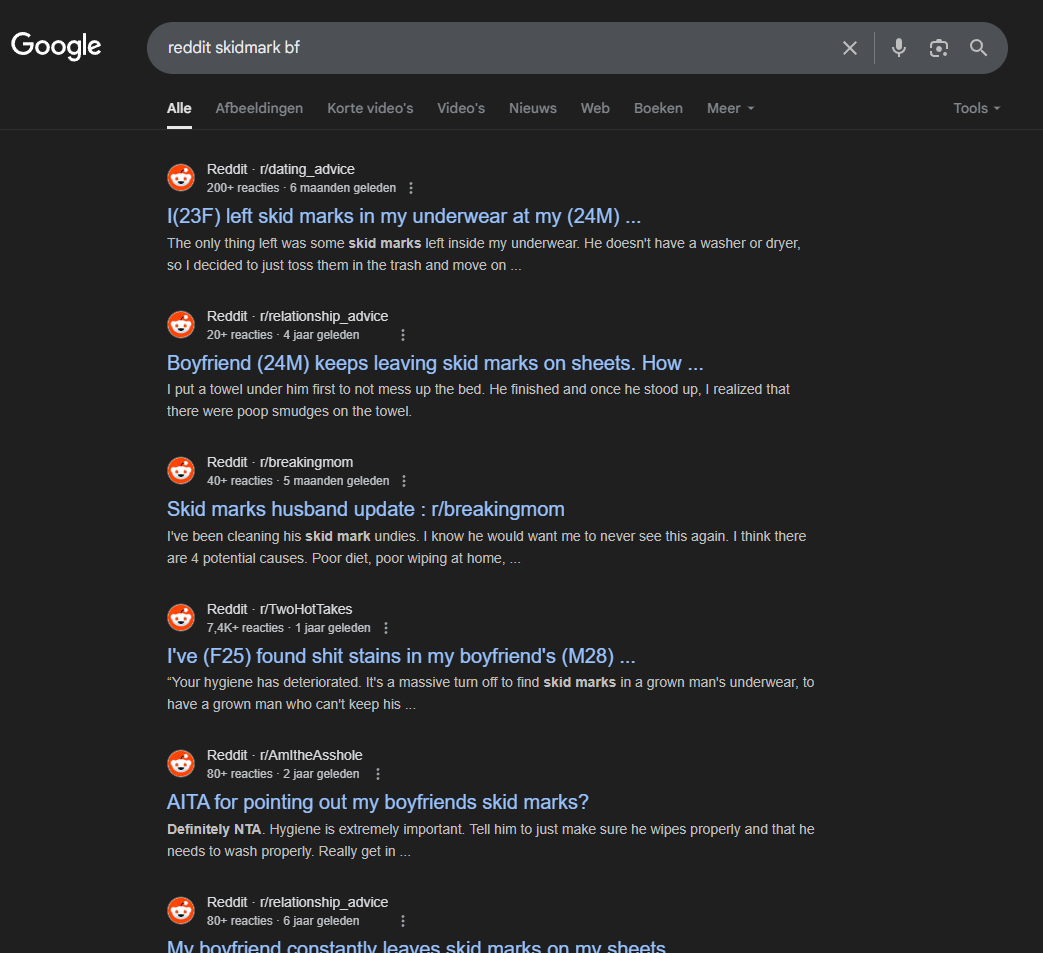1043x953 pixels.
Task: Open three-dot menu next to 6 jaar geleden
Action: [402, 921]
